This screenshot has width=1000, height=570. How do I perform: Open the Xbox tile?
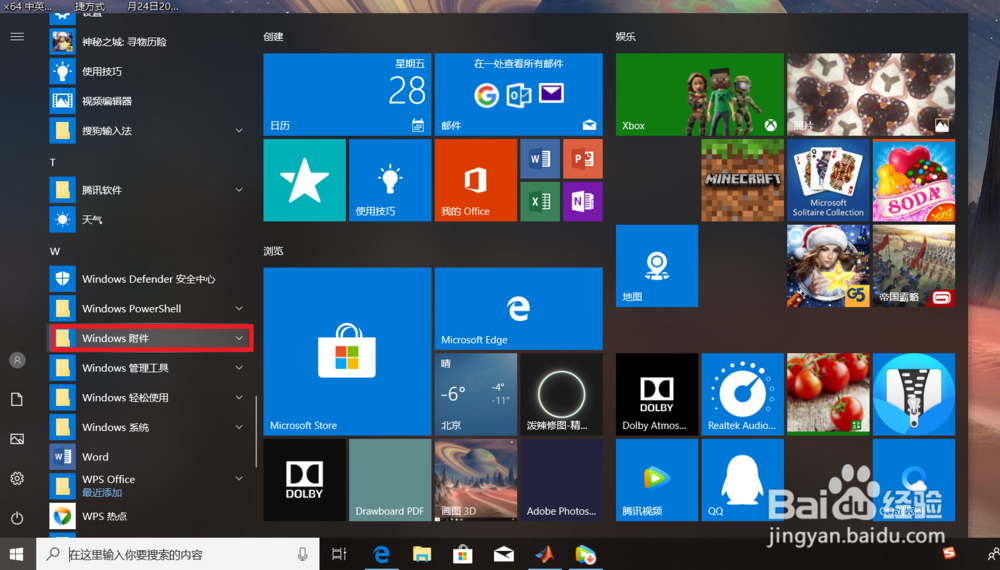(x=700, y=94)
